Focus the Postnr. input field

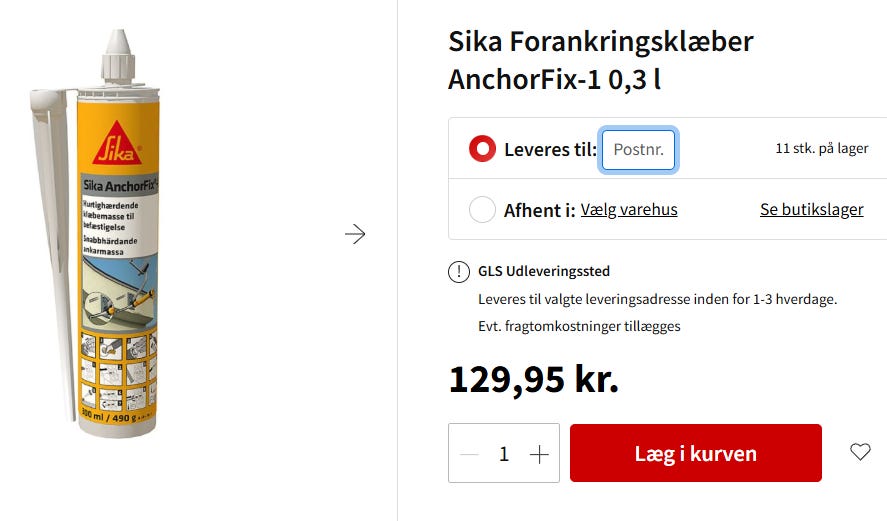click(x=639, y=150)
